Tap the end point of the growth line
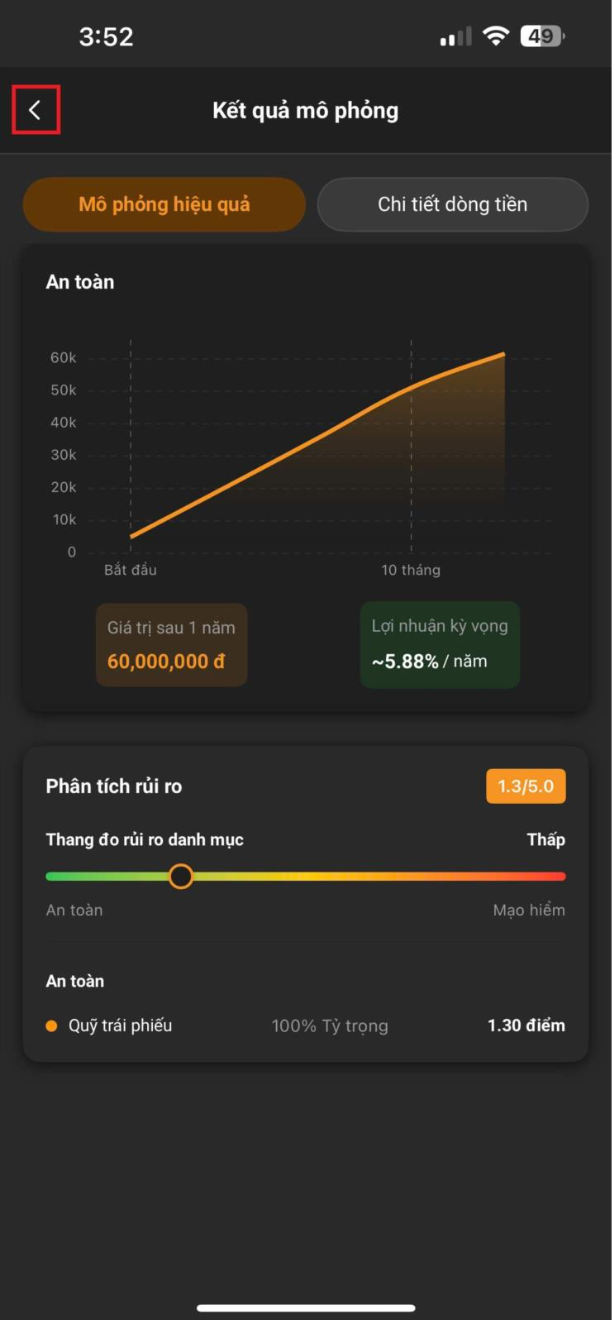 point(504,354)
